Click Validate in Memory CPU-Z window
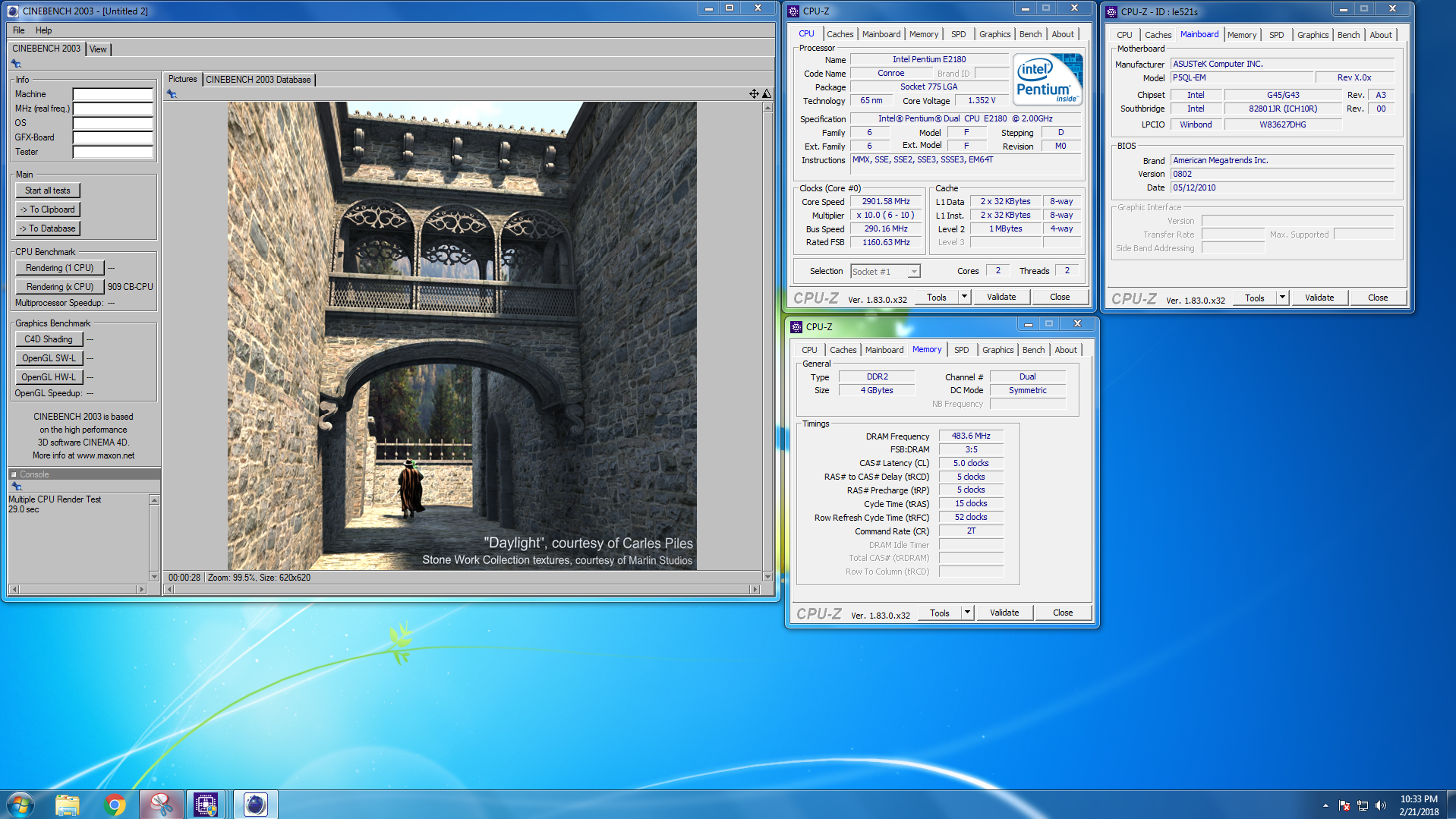This screenshot has height=819, width=1456. tap(1004, 613)
